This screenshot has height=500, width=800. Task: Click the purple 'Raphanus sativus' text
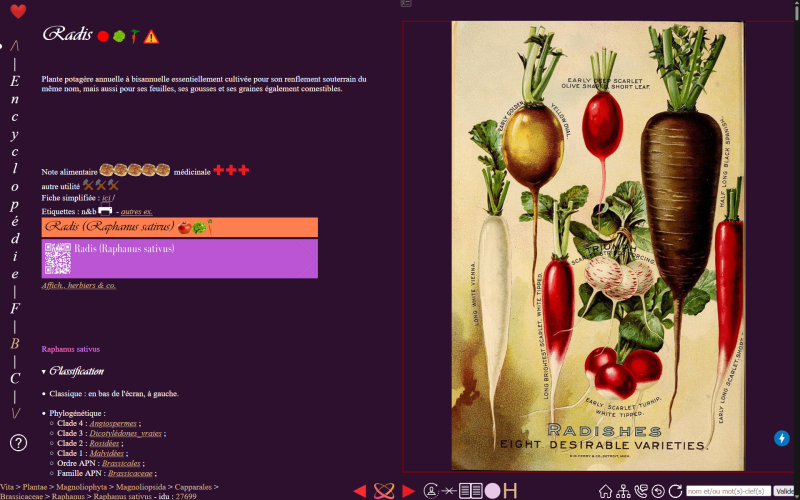pos(71,349)
